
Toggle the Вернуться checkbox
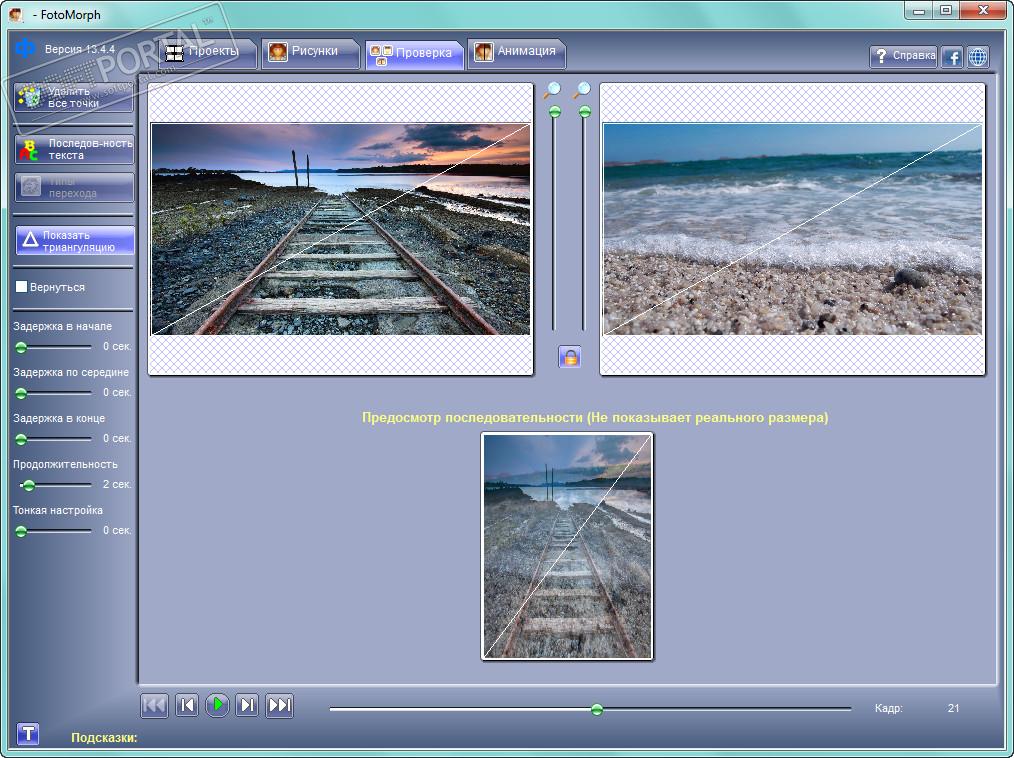pos(21,287)
